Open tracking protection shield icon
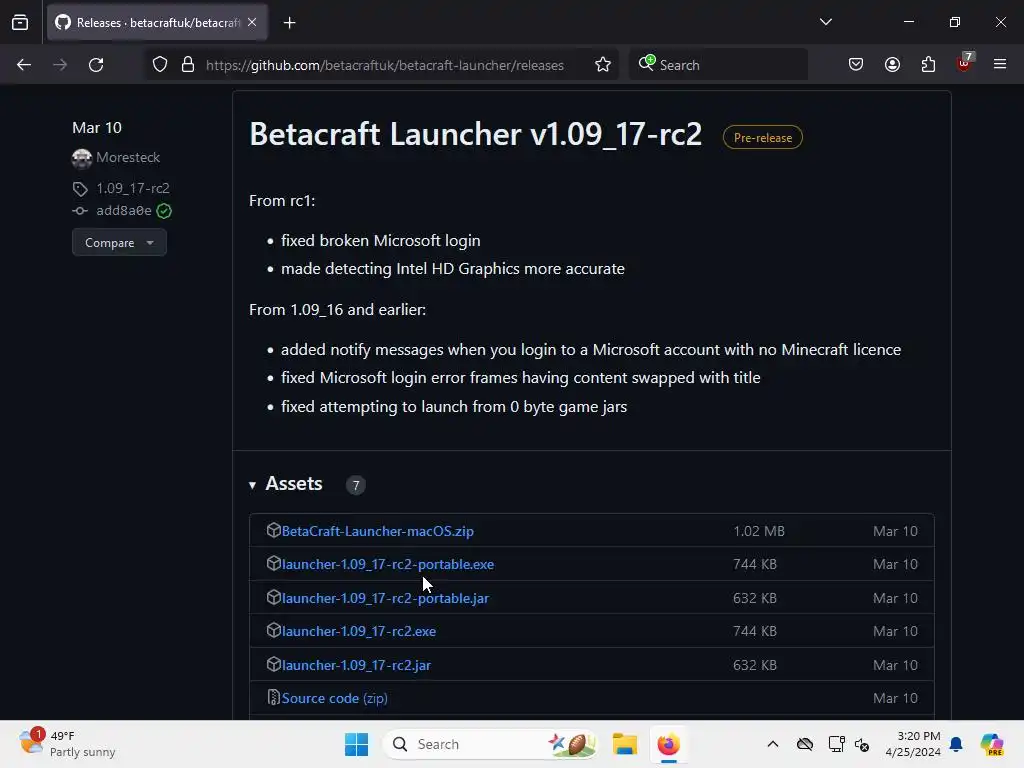This screenshot has width=1024, height=768. 160,65
